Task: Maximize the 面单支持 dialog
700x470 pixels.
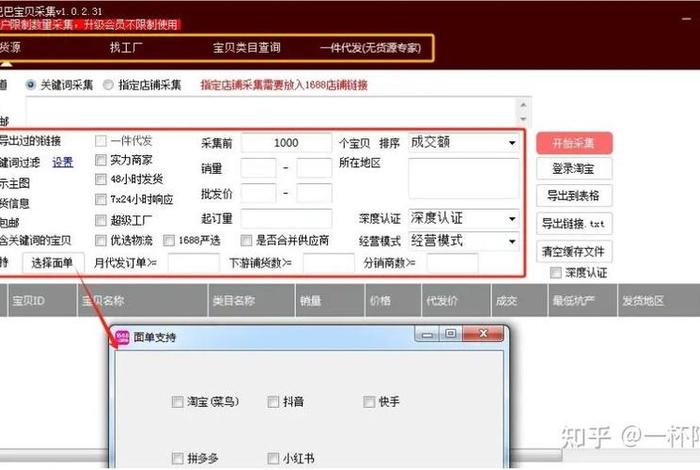Action: tap(450, 334)
